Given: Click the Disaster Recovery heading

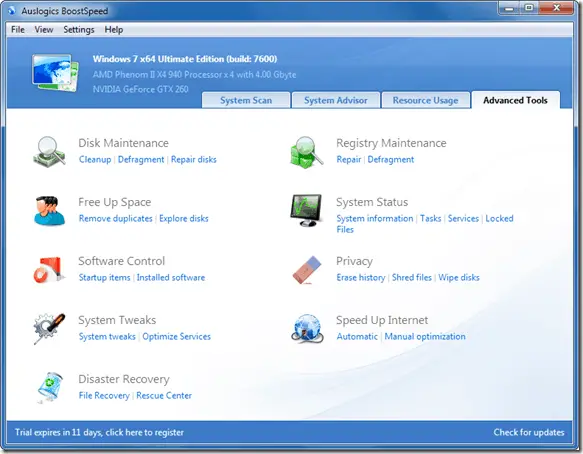Looking at the screenshot, I should pos(124,379).
